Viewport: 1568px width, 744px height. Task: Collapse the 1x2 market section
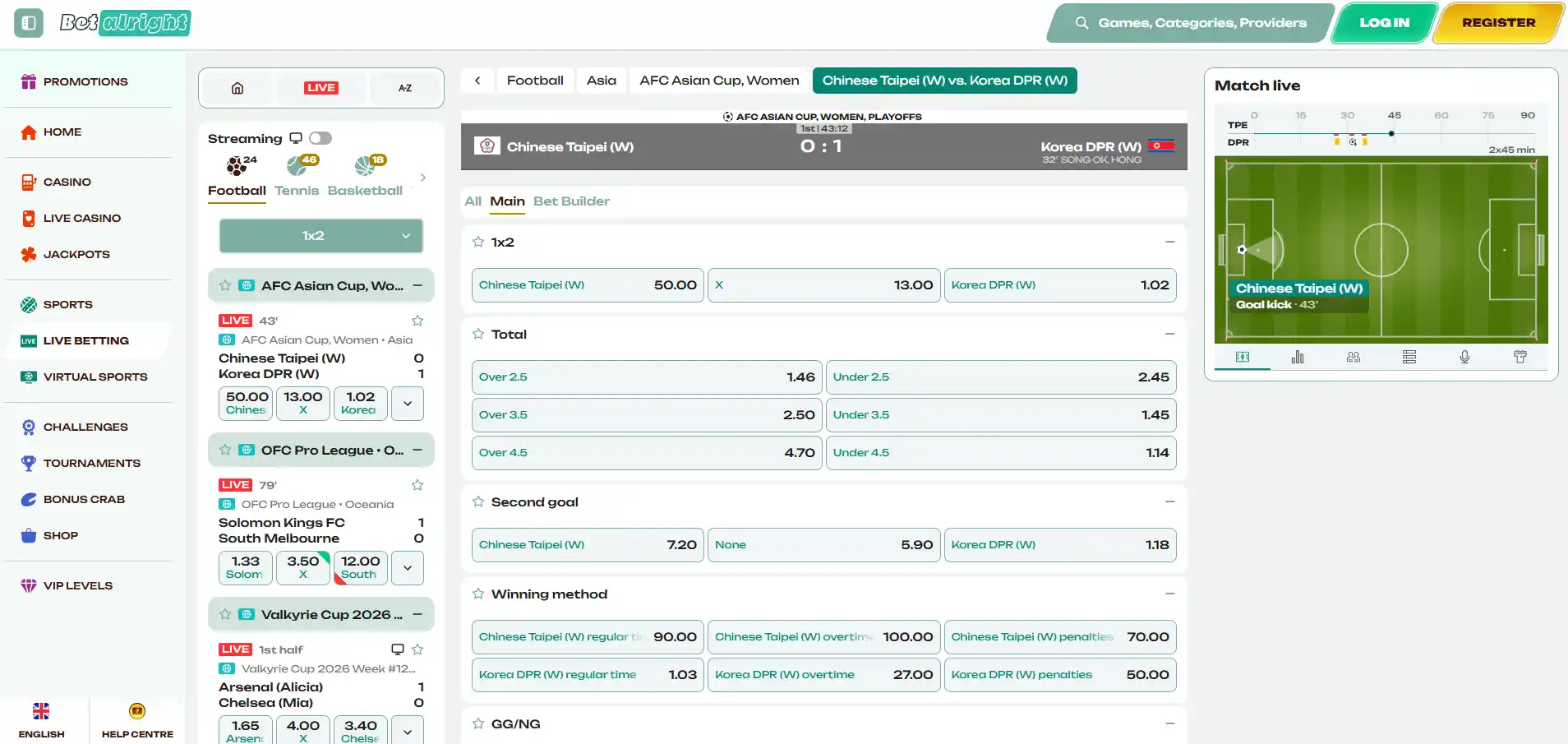click(1170, 242)
